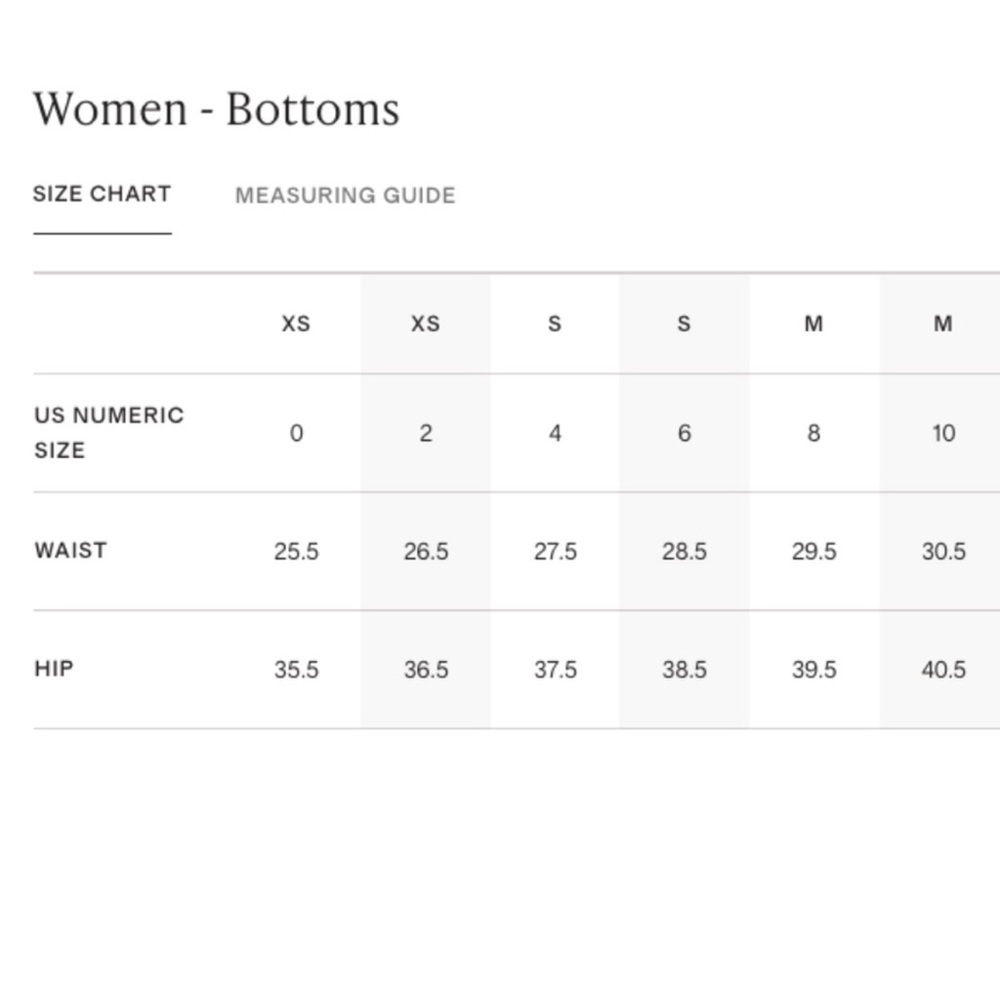This screenshot has height=1000, width=1000.
Task: Click the 35.5 hip measurement
Action: [x=296, y=670]
